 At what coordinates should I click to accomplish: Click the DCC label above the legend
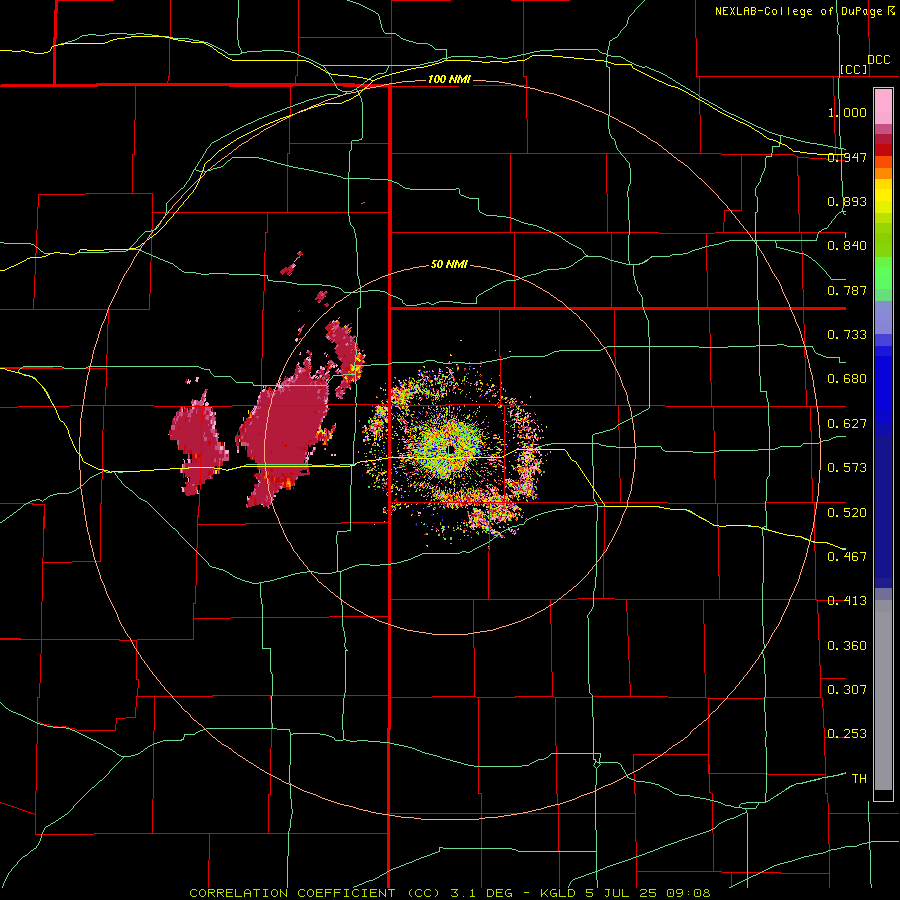click(x=879, y=60)
